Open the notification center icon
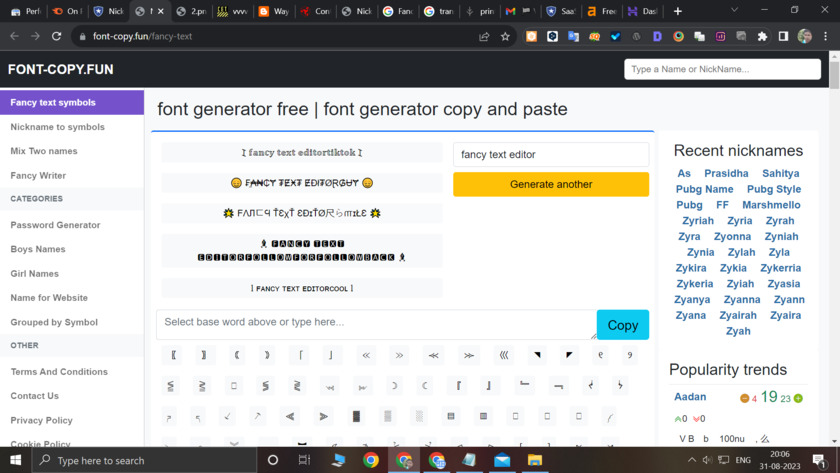The width and height of the screenshot is (840, 473). coord(819,460)
